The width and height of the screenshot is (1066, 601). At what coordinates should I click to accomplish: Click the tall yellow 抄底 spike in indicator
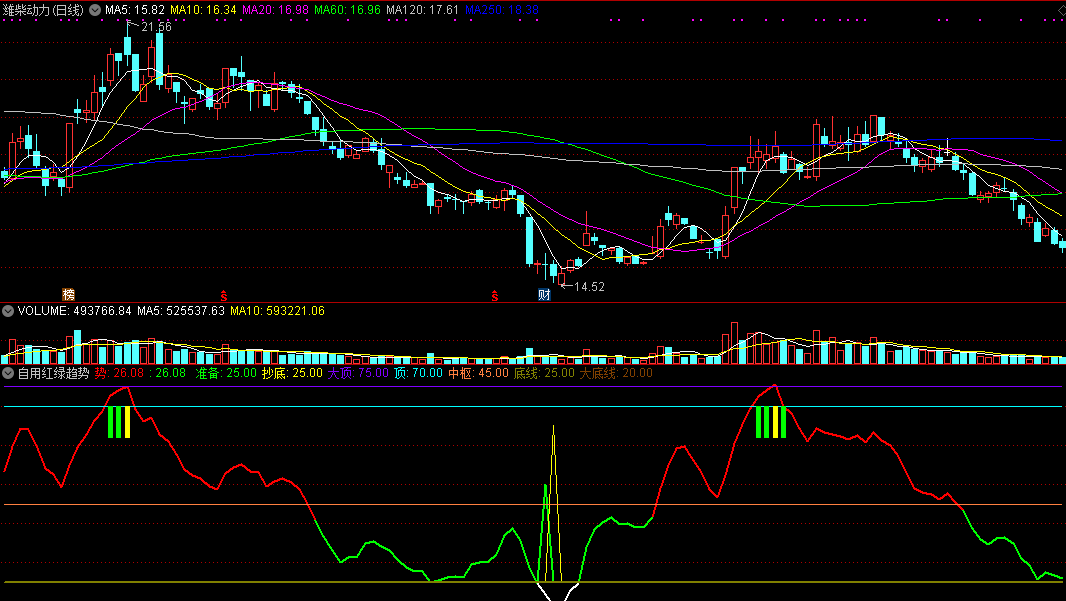coord(553,503)
